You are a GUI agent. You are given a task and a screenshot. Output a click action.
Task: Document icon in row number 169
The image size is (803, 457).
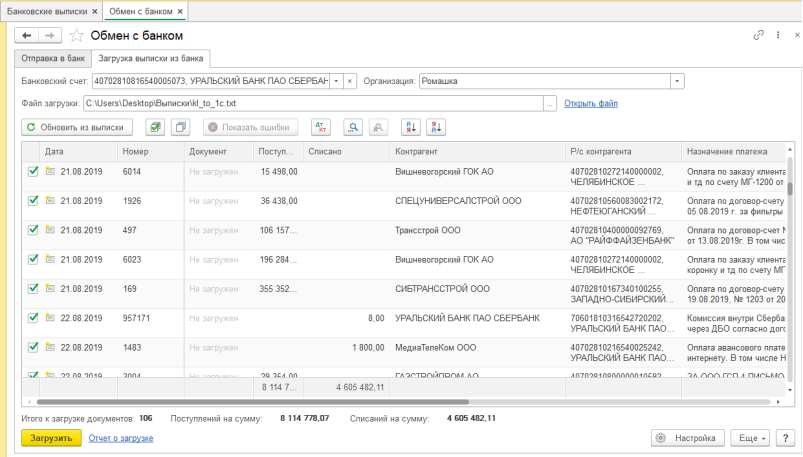coord(50,288)
